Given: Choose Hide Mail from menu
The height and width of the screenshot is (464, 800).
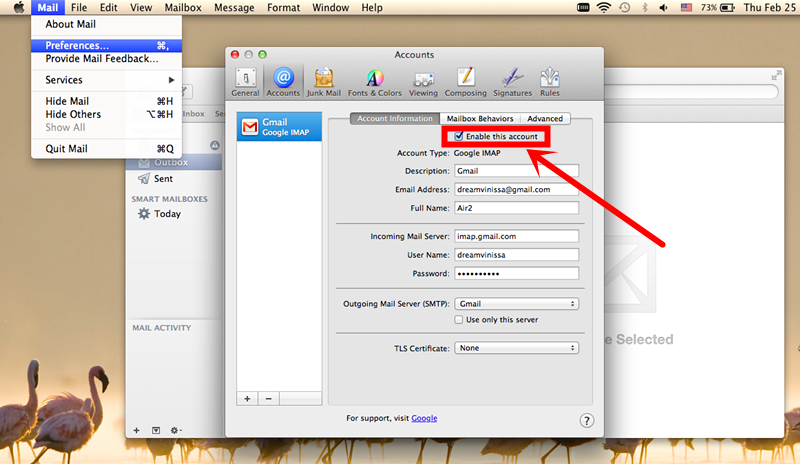Looking at the screenshot, I should [106, 101].
